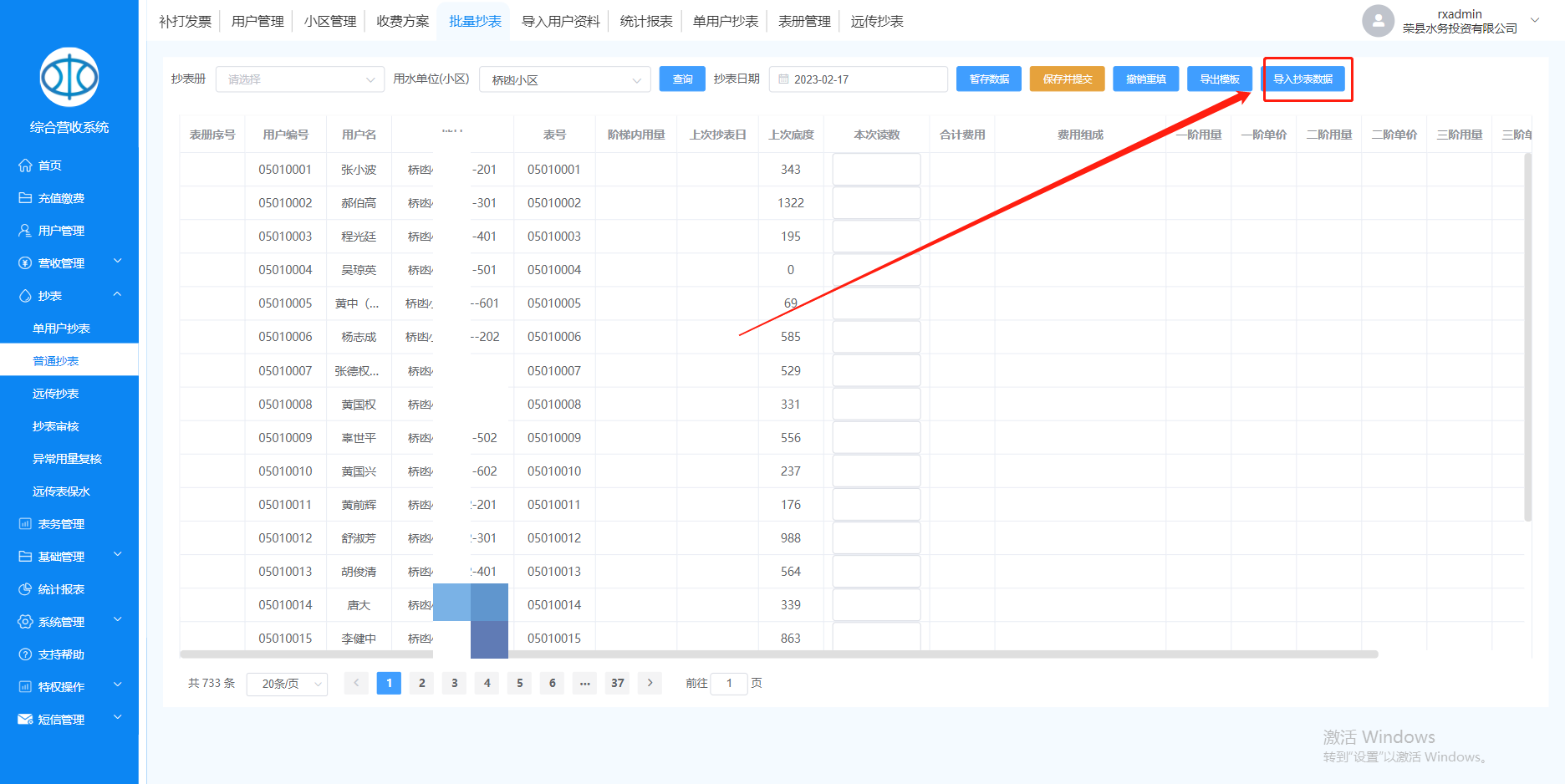The width and height of the screenshot is (1565, 784).
Task: Select 普通抄表 in the sidebar
Action: [69, 361]
